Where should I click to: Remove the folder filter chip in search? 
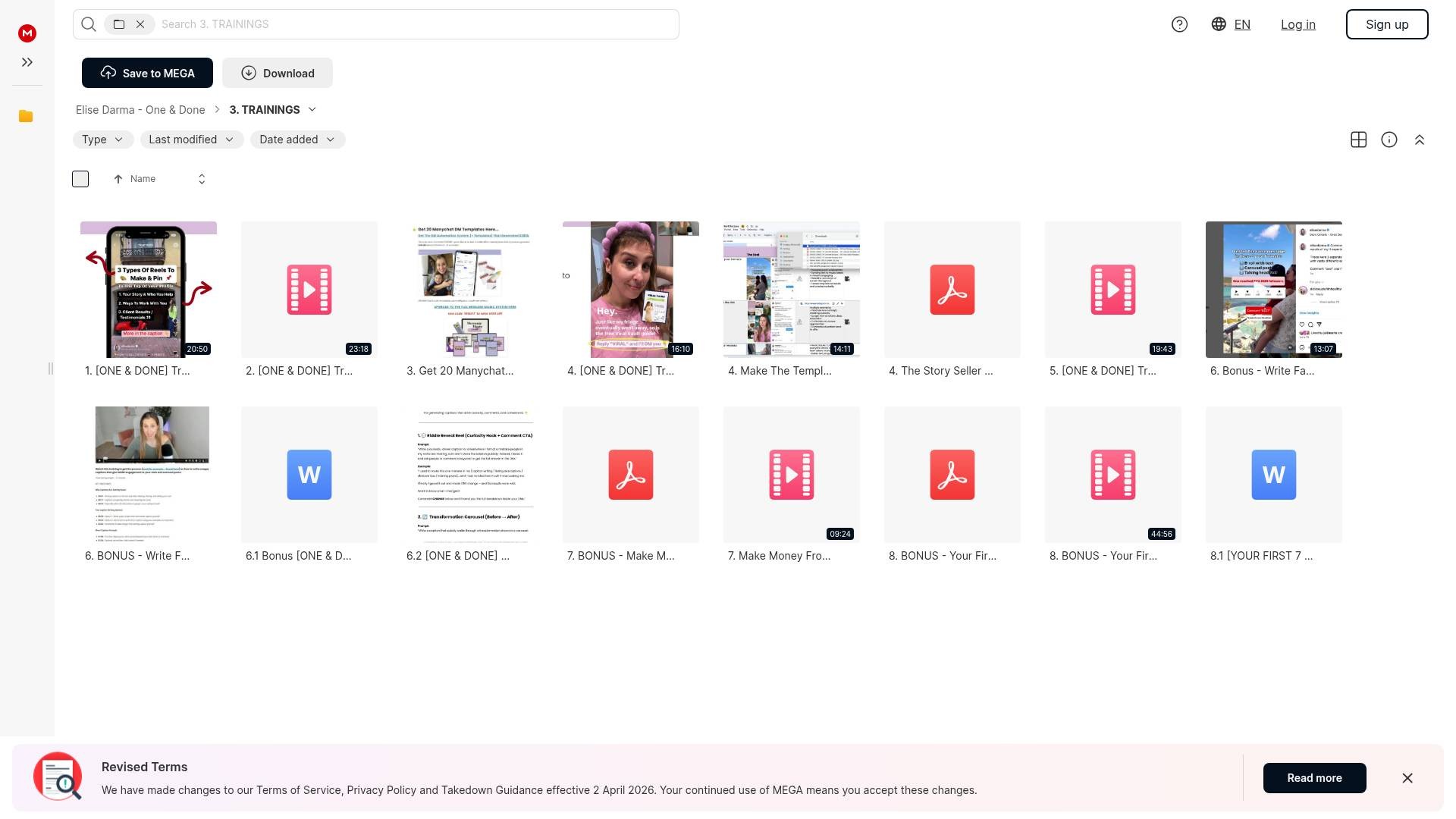coord(140,24)
